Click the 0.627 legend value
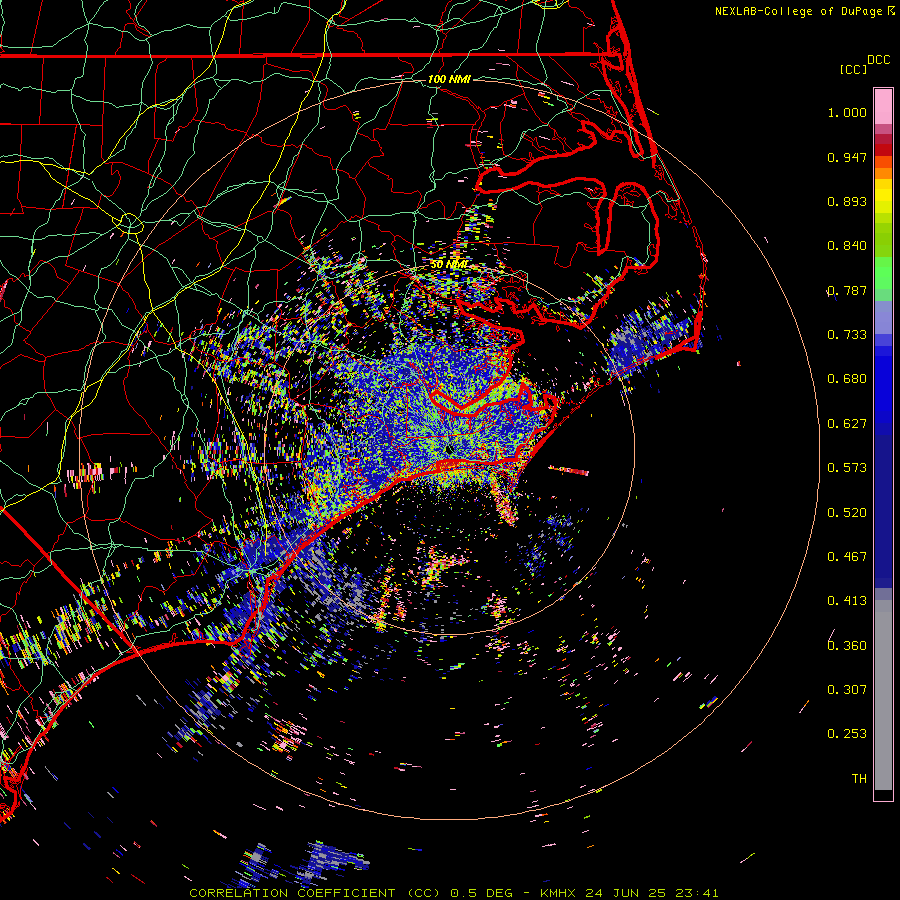The image size is (900, 900). [x=847, y=424]
